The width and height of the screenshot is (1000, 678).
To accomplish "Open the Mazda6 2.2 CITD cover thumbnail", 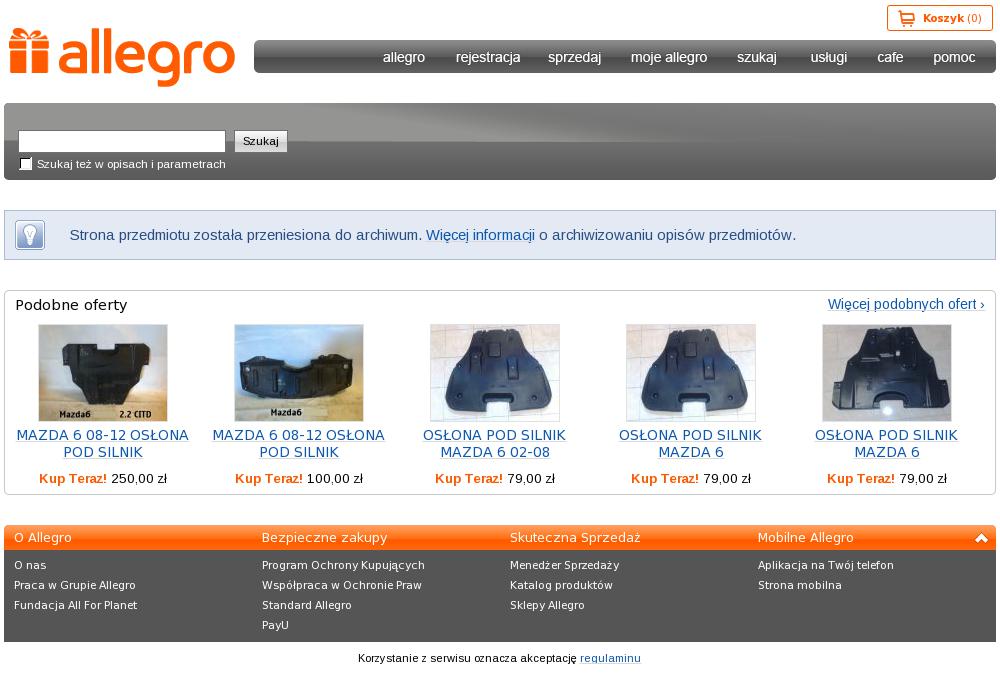I will tap(103, 372).
